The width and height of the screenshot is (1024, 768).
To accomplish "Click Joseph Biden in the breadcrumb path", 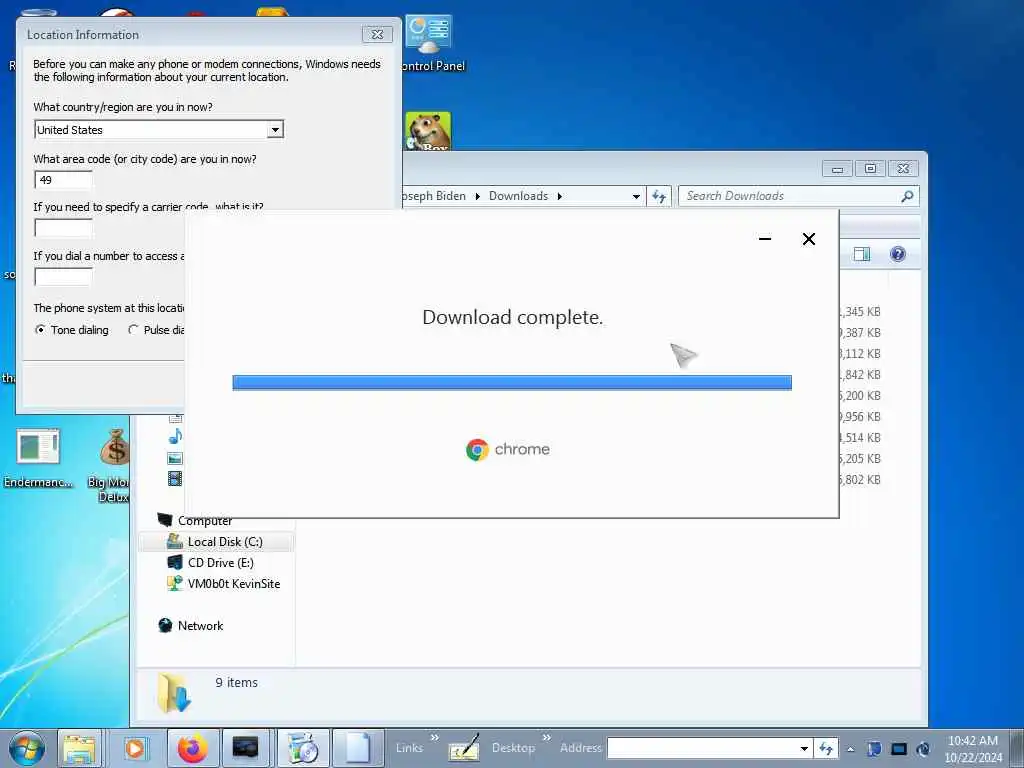I will point(434,196).
